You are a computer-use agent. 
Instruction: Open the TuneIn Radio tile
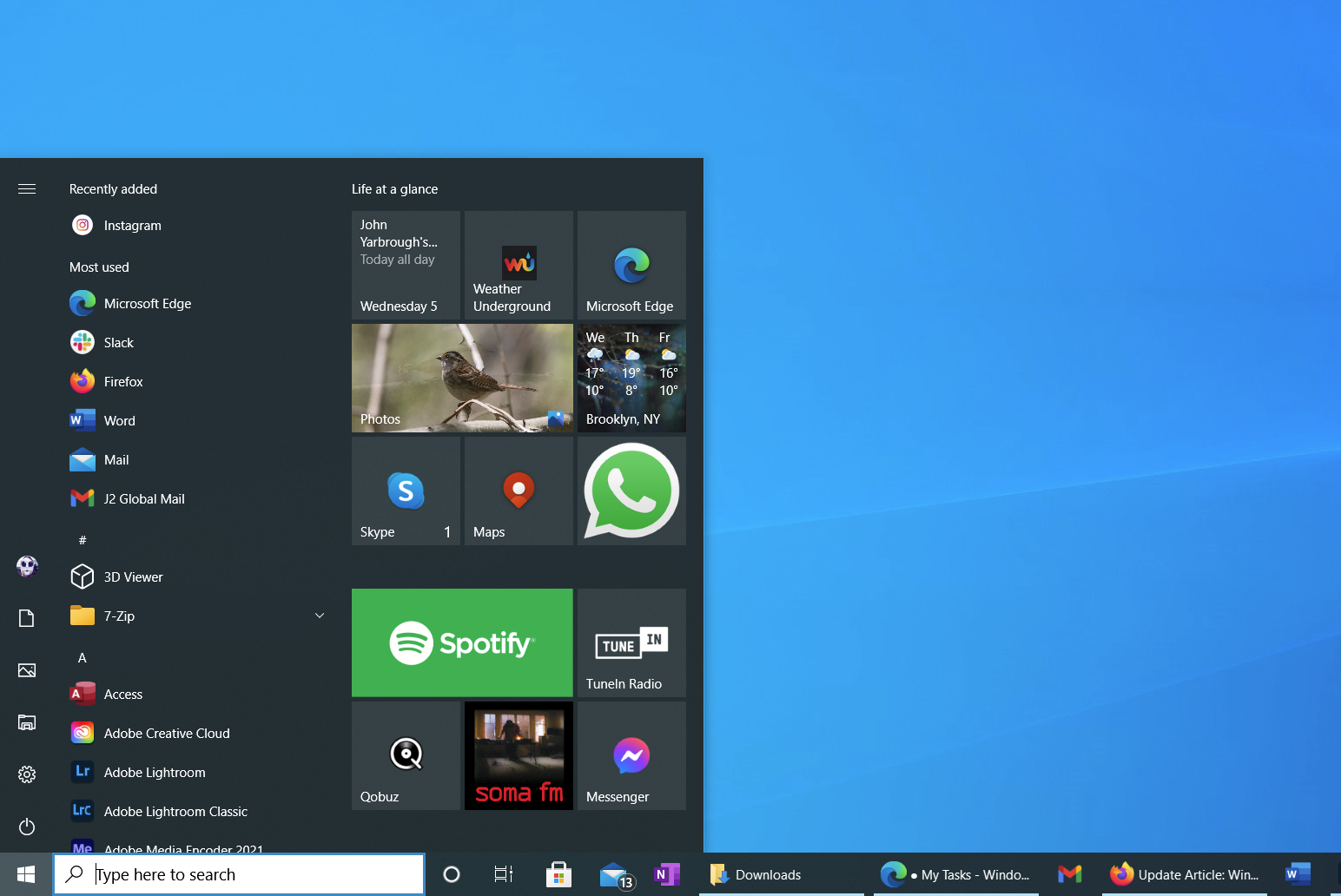pyautogui.click(x=631, y=642)
